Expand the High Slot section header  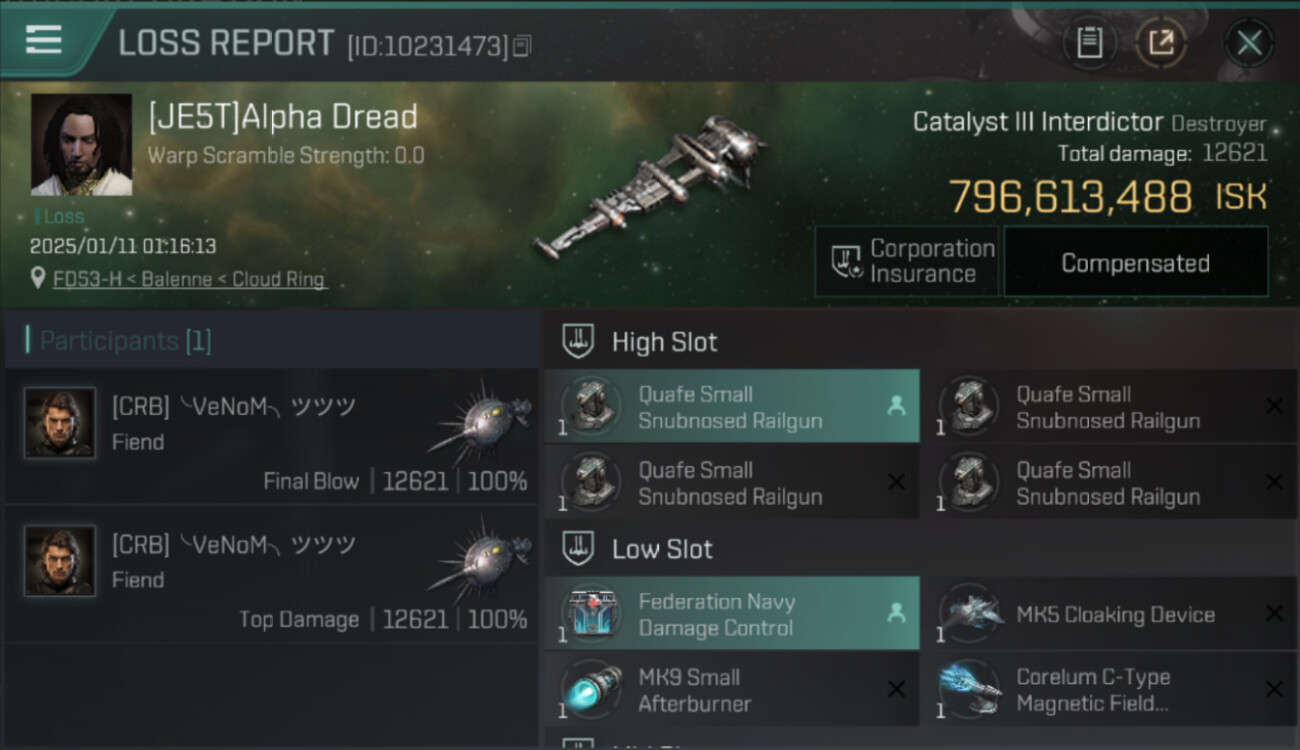click(921, 341)
